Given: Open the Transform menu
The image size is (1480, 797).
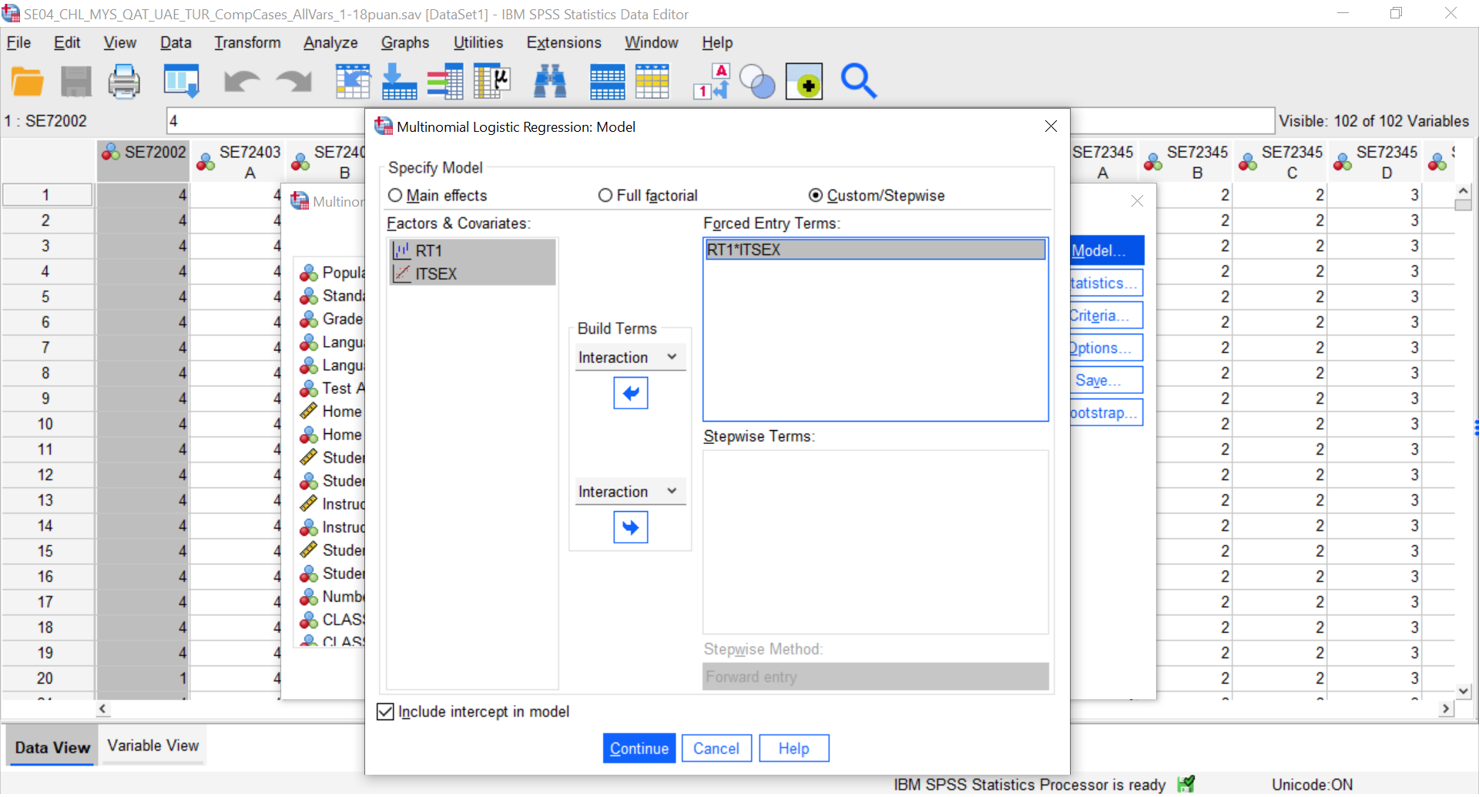Looking at the screenshot, I should click(x=247, y=43).
